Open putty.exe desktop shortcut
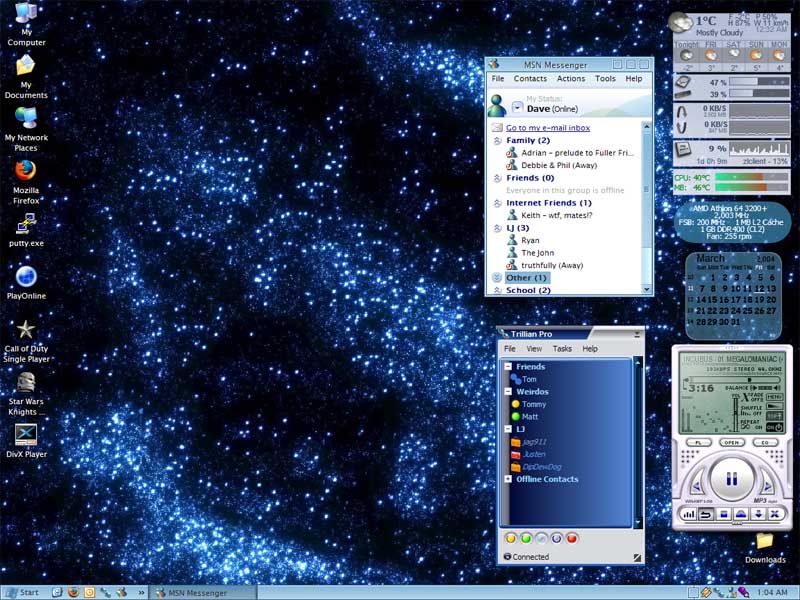 [x=26, y=226]
